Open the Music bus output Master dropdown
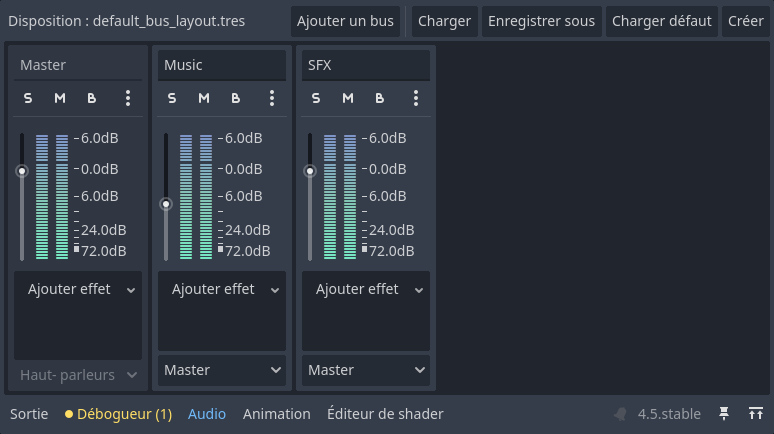 (222, 370)
